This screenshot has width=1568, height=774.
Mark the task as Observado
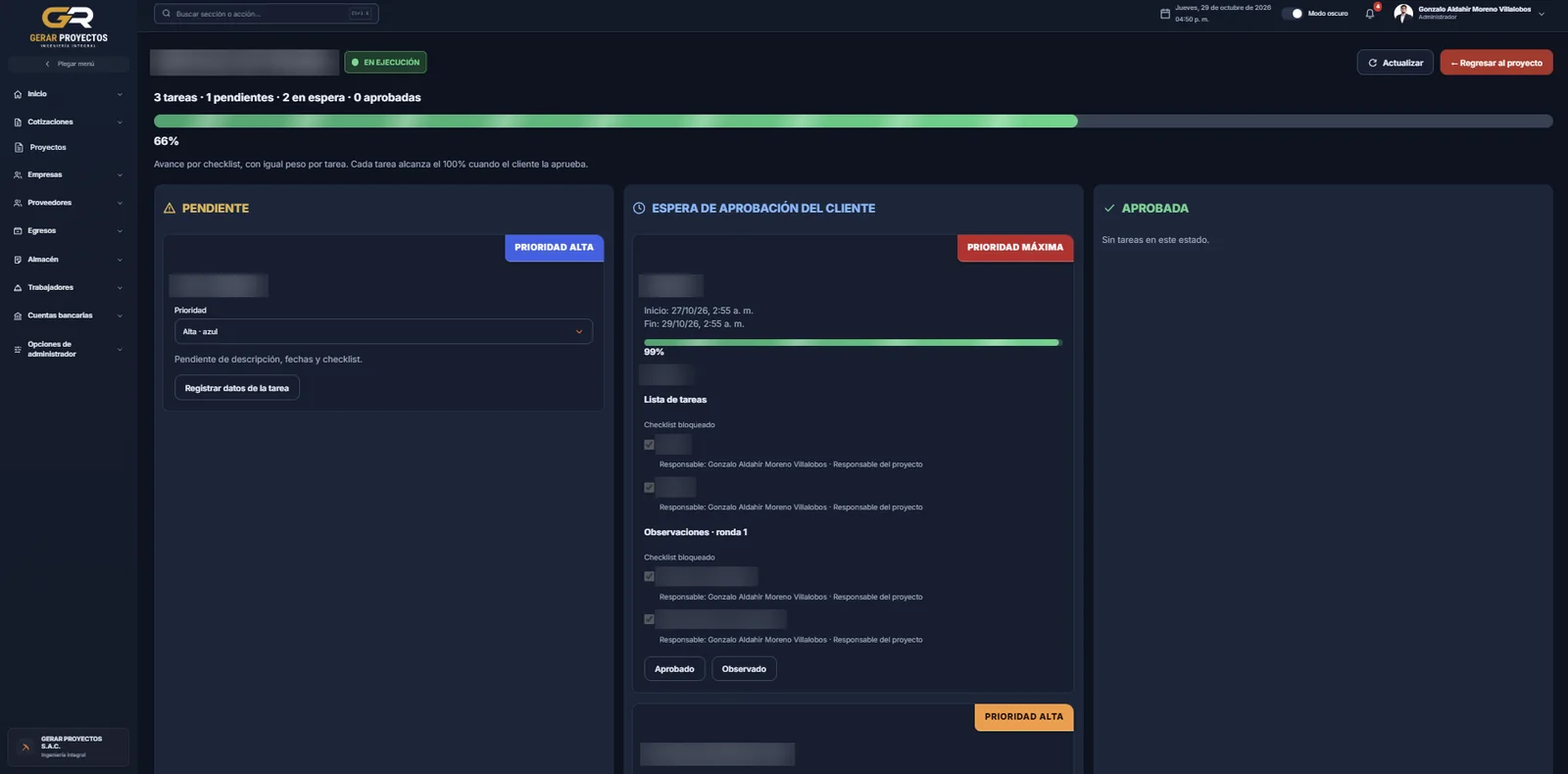(x=744, y=669)
